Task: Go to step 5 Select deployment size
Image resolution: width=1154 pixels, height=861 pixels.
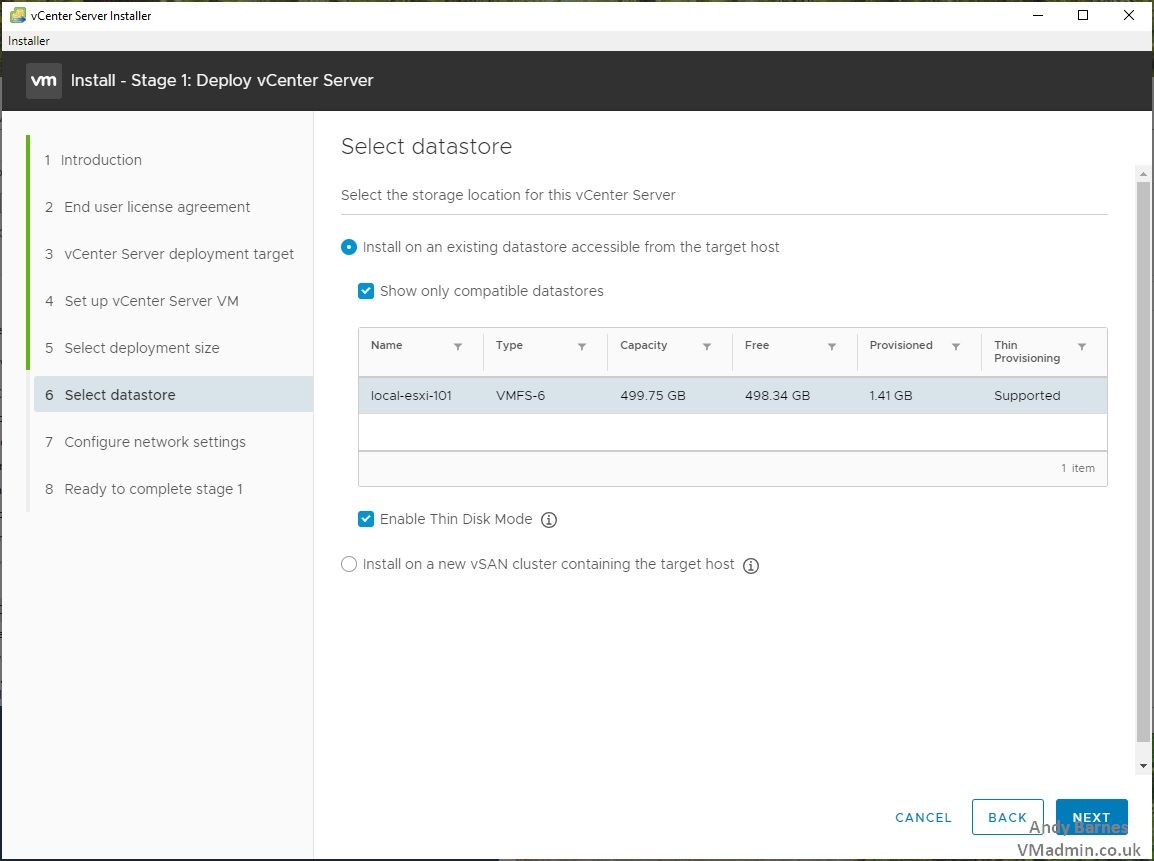Action: click(132, 348)
